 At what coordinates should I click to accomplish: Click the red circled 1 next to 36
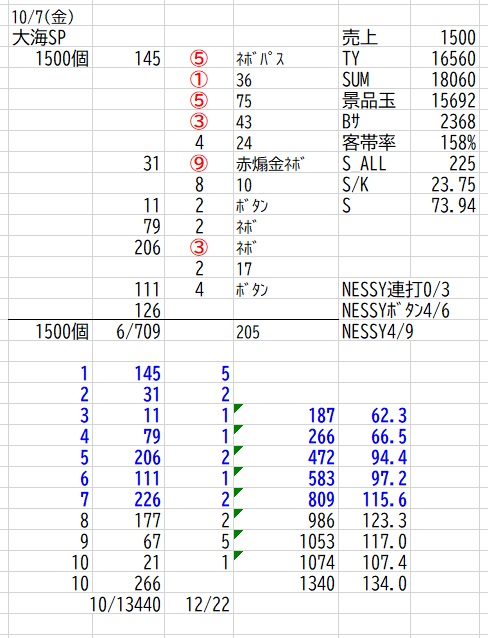tap(199, 79)
